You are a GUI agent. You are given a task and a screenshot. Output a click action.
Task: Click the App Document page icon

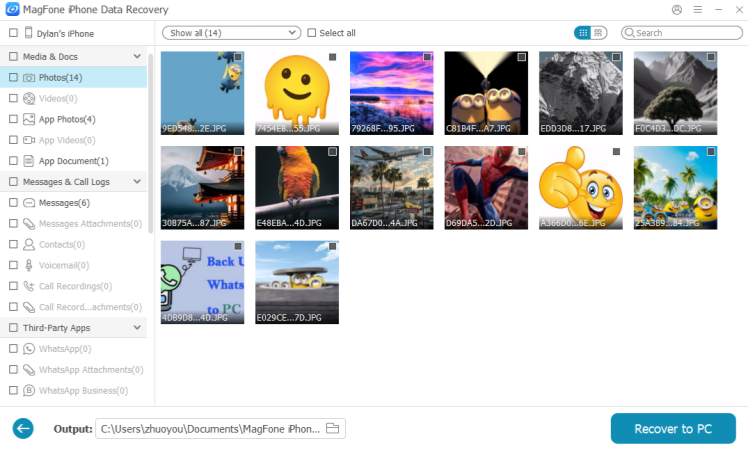[x=29, y=161]
